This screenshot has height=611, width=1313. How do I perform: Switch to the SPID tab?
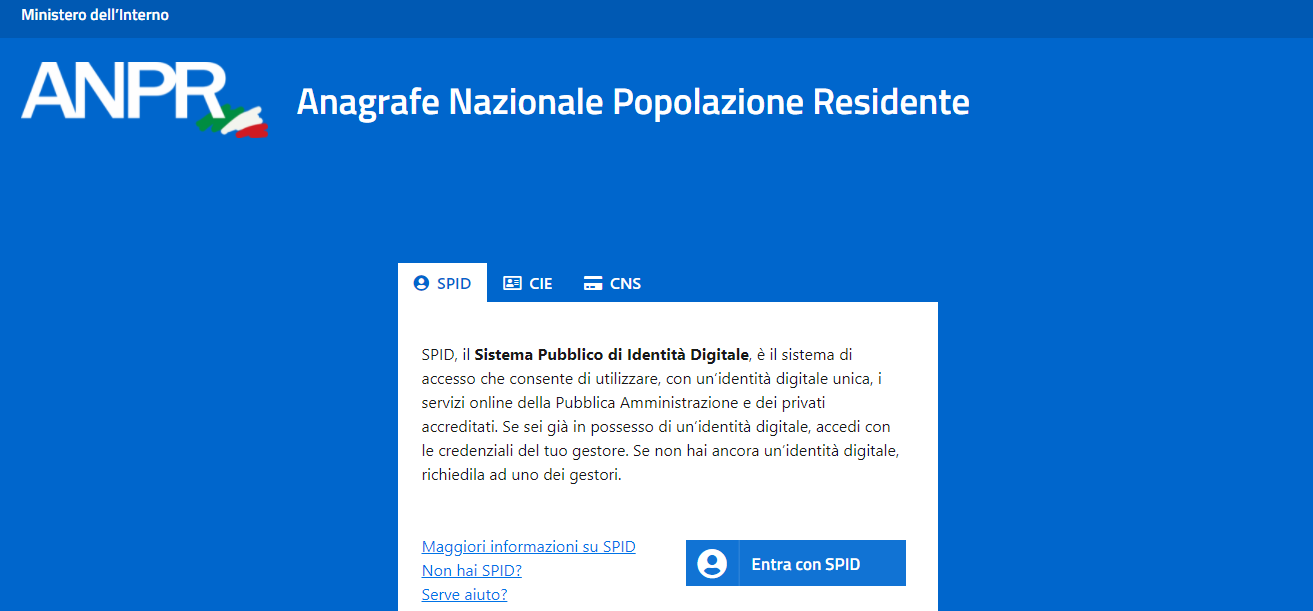pyautogui.click(x=442, y=283)
